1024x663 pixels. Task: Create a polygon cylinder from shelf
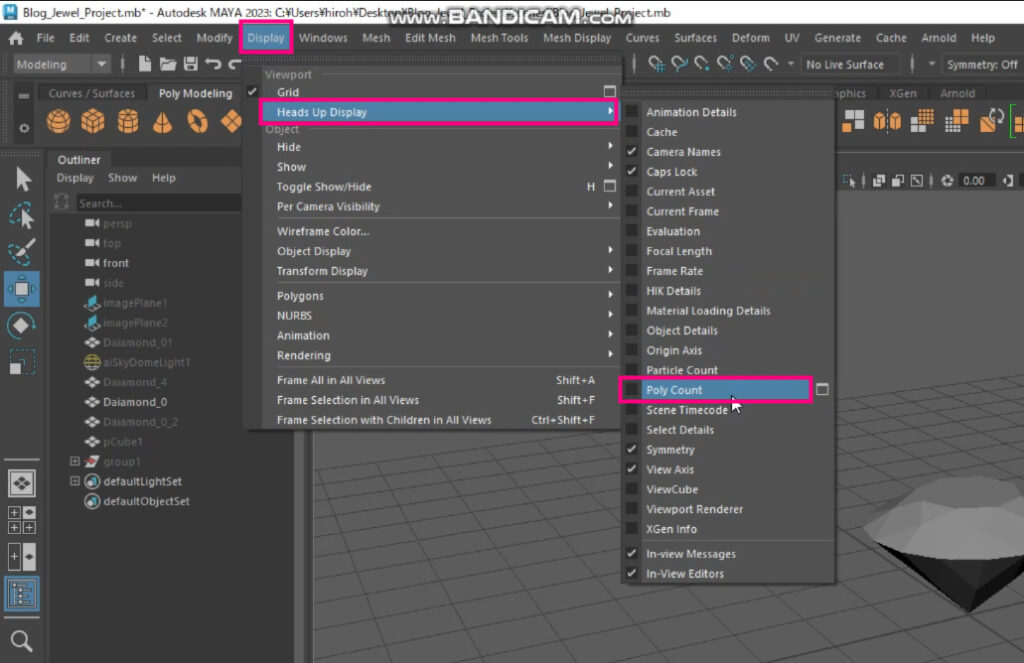[x=127, y=121]
